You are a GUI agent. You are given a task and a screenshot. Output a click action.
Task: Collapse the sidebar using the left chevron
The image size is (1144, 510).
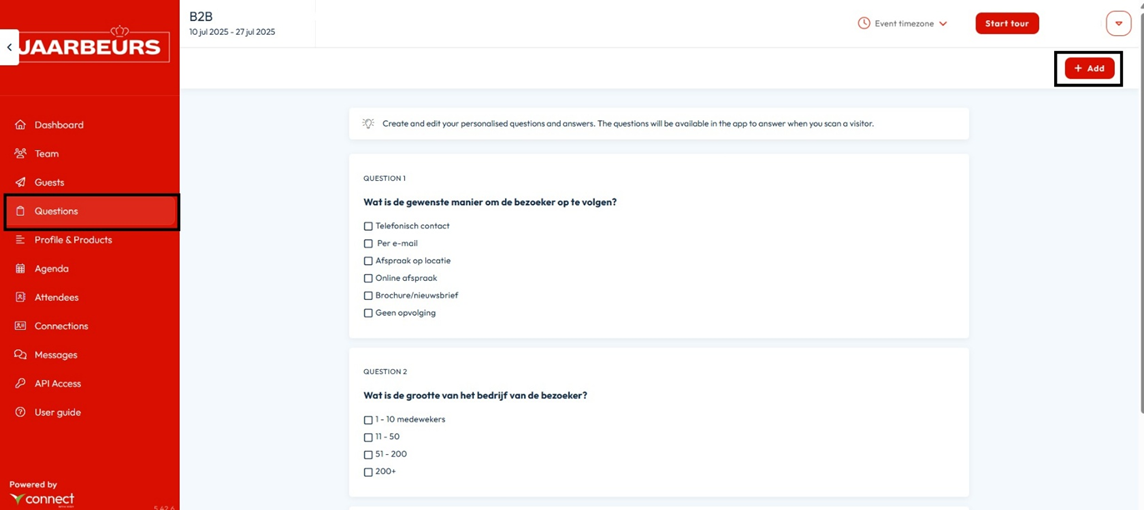(9, 47)
